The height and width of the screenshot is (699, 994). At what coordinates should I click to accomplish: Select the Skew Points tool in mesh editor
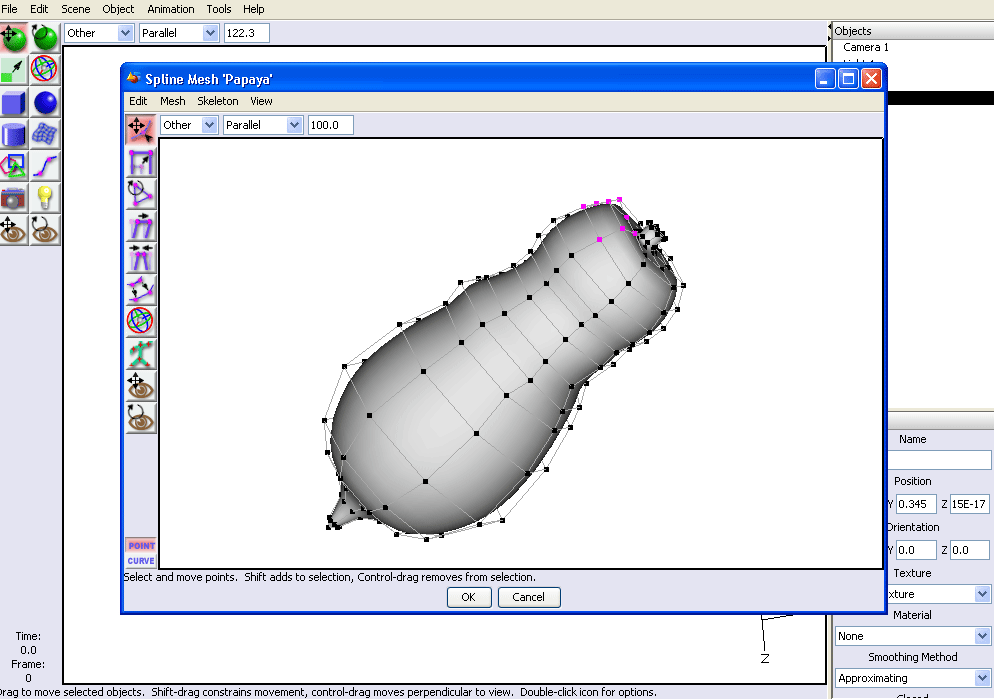(x=140, y=225)
